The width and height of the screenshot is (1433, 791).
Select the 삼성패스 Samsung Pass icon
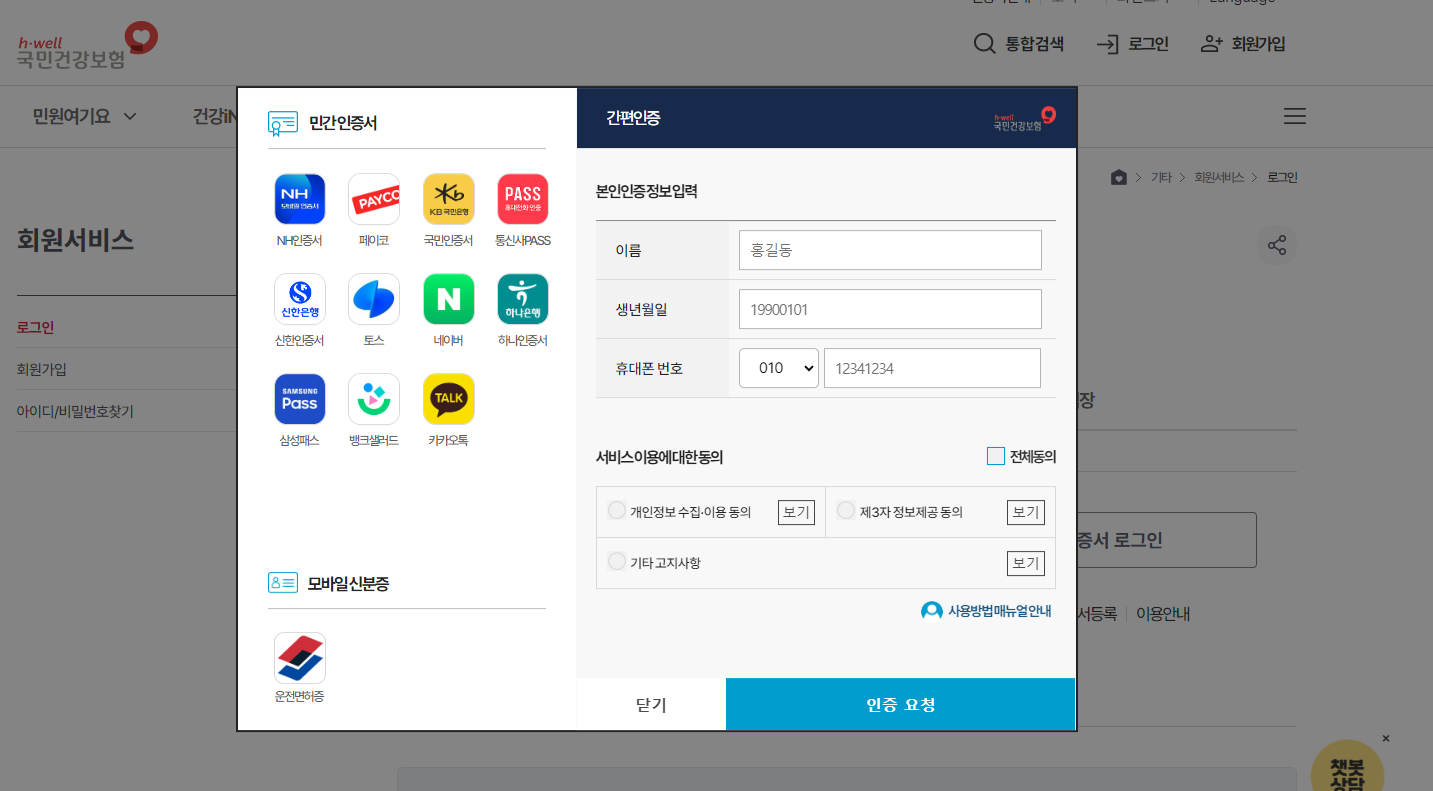click(300, 399)
